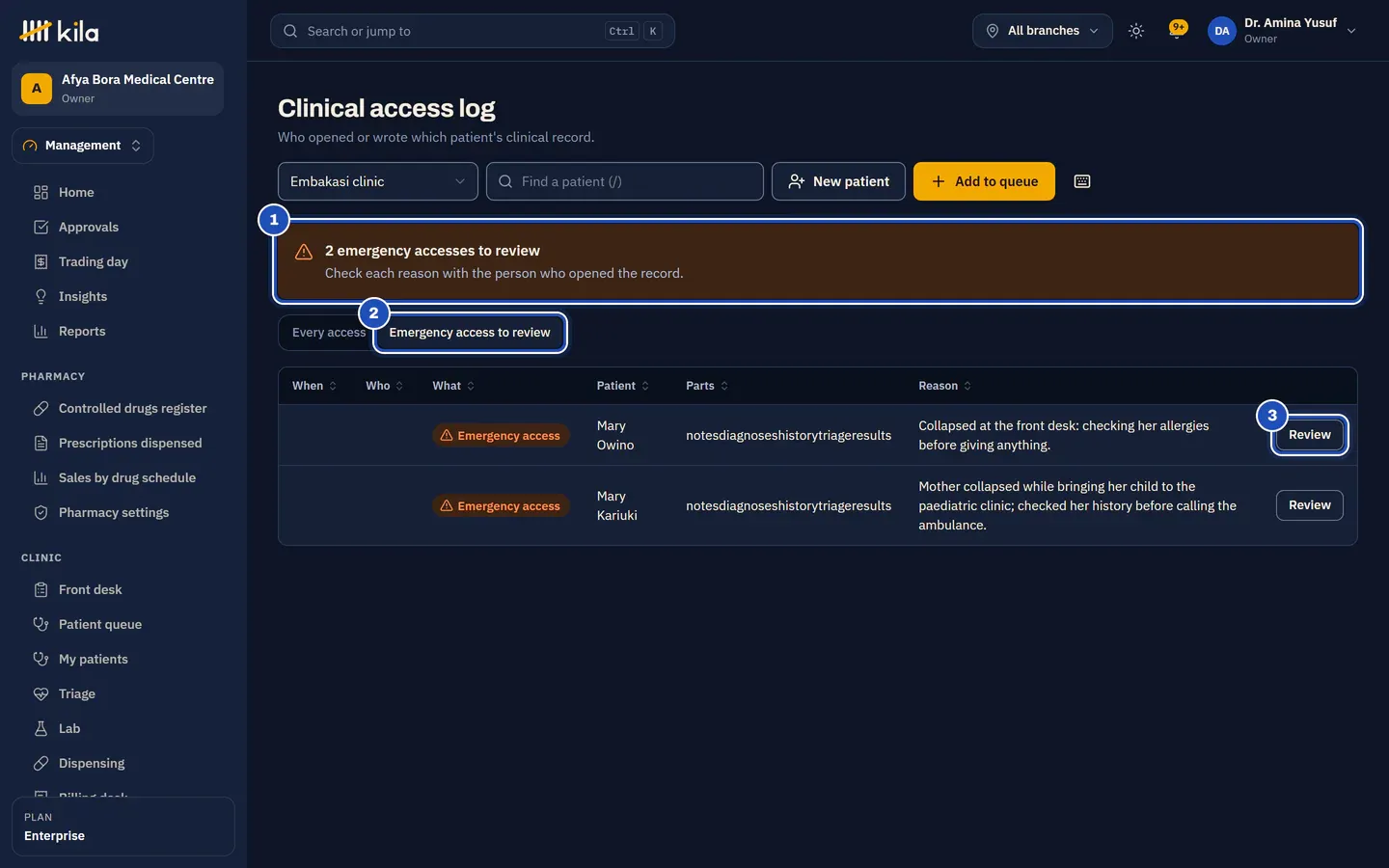
Task: Focus the Find a patient search field
Action: pyautogui.click(x=625, y=181)
